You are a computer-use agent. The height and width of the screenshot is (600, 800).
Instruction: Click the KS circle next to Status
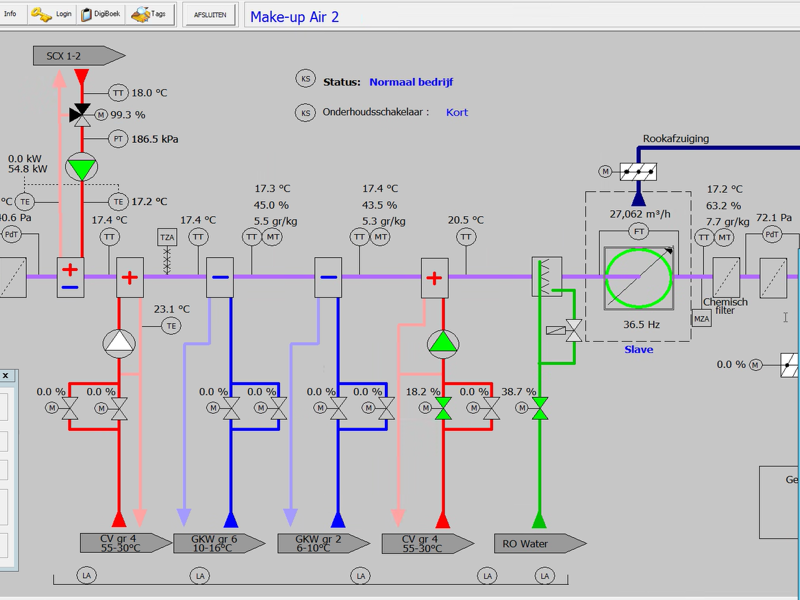[x=305, y=79]
